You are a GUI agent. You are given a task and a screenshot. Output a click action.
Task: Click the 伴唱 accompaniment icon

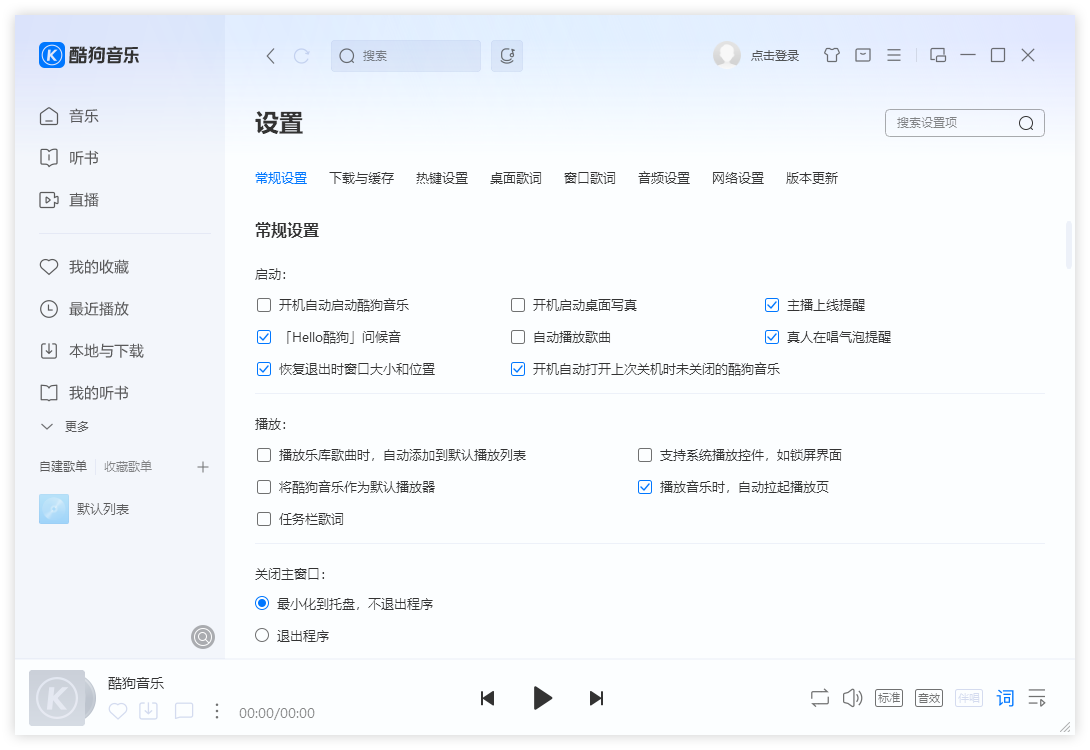tap(968, 698)
